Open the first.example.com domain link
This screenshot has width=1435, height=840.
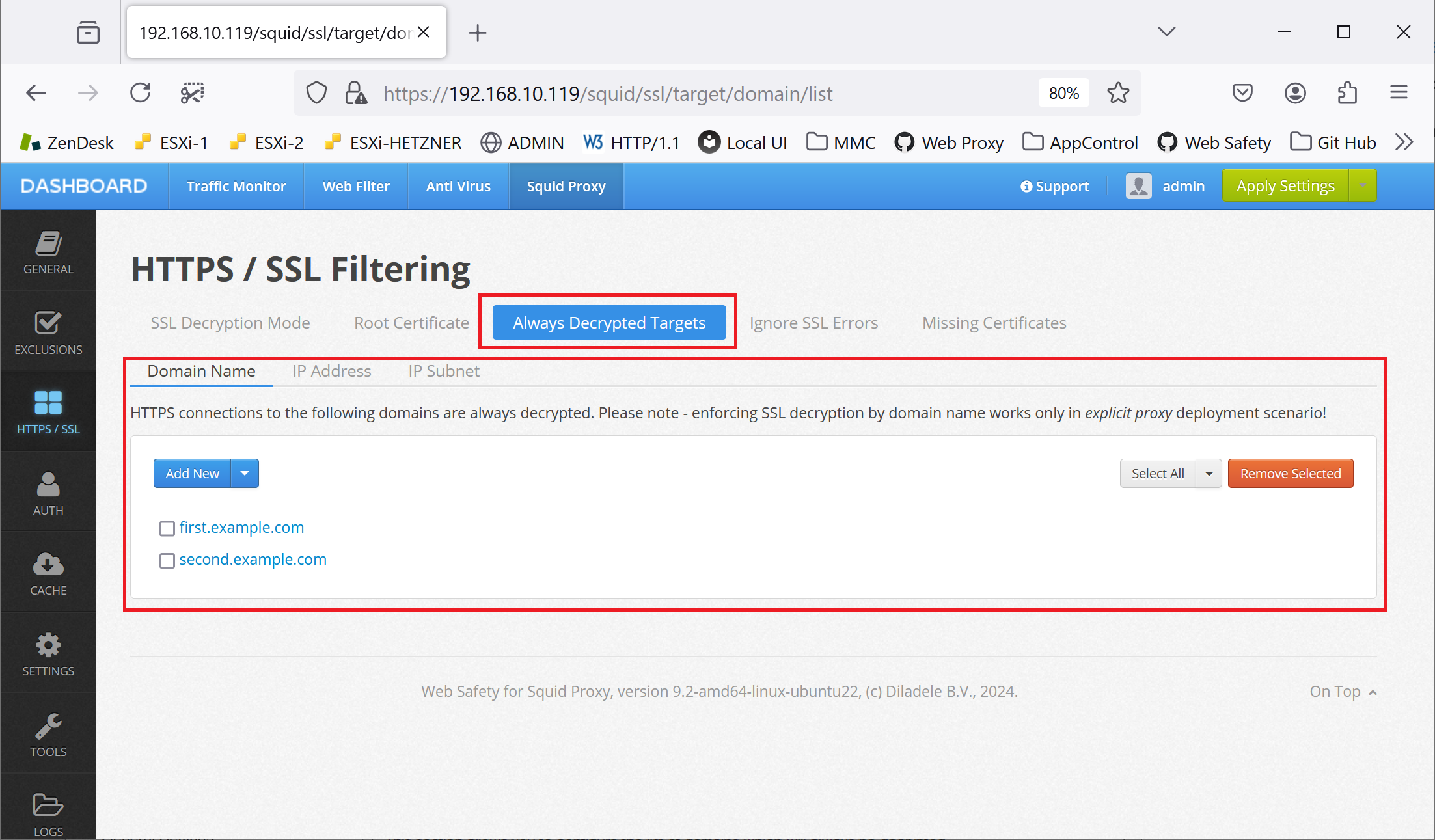(x=241, y=527)
